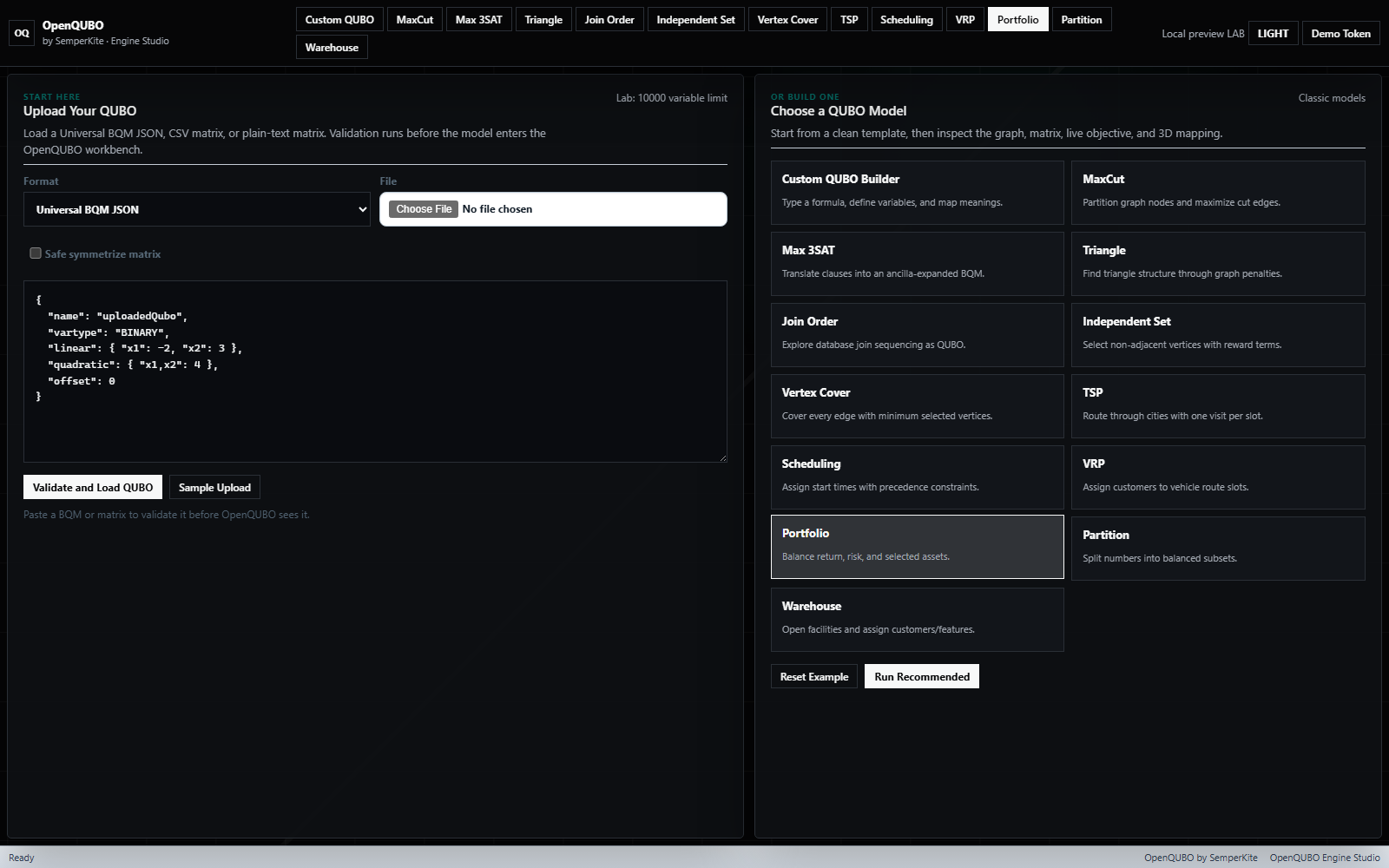Open the Independent Set tab

[x=695, y=19]
